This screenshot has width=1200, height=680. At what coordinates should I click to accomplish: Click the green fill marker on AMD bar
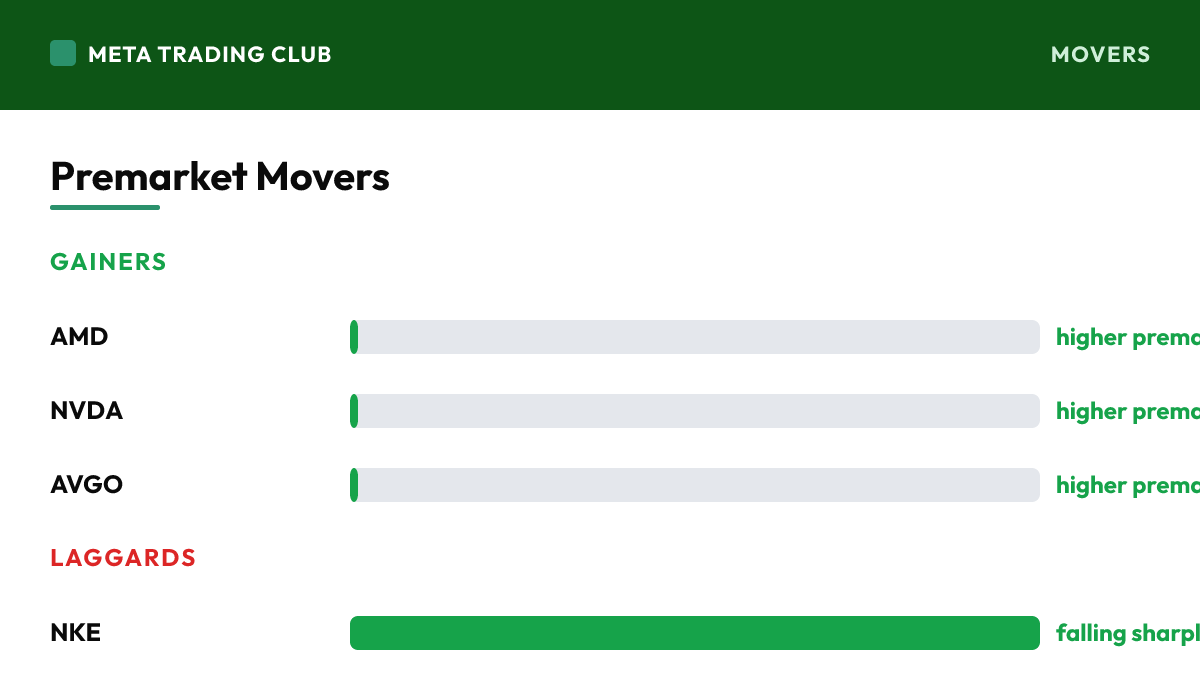click(x=354, y=337)
